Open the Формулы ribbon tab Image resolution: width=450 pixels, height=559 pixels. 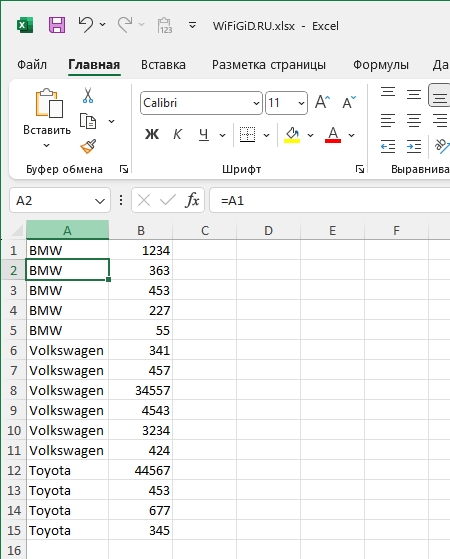coord(381,65)
